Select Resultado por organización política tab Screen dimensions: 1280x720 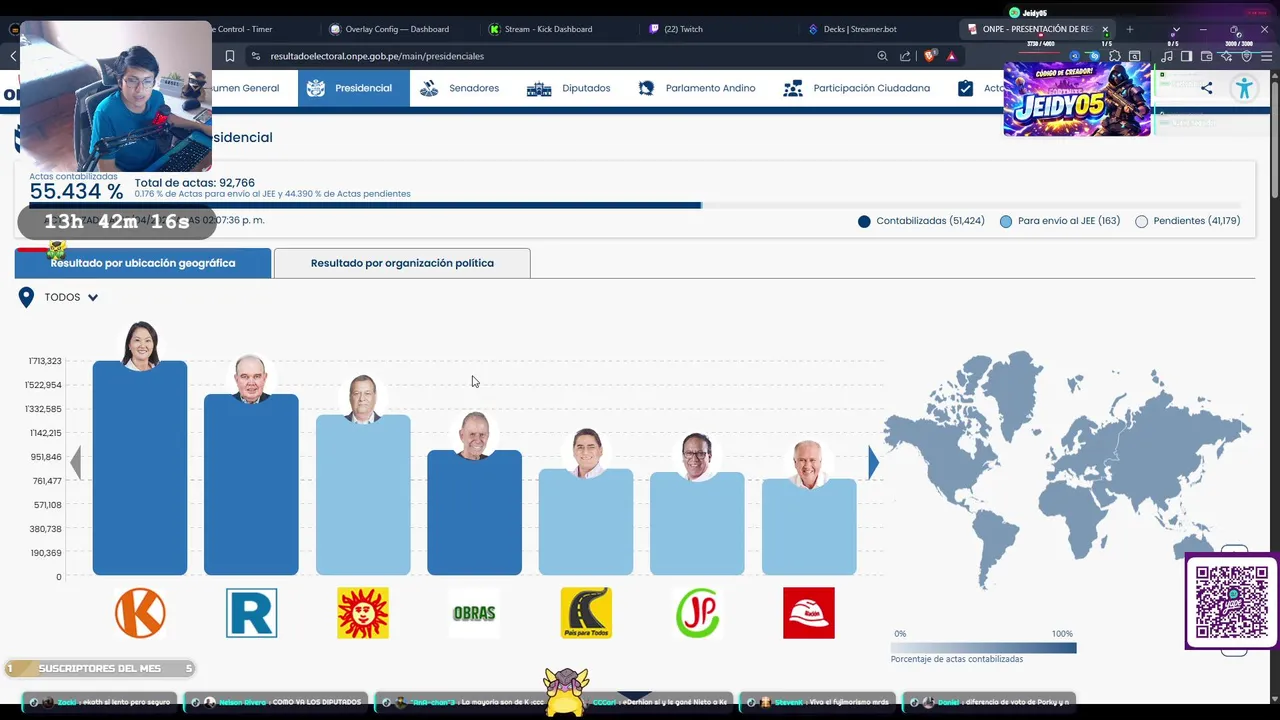(x=402, y=263)
